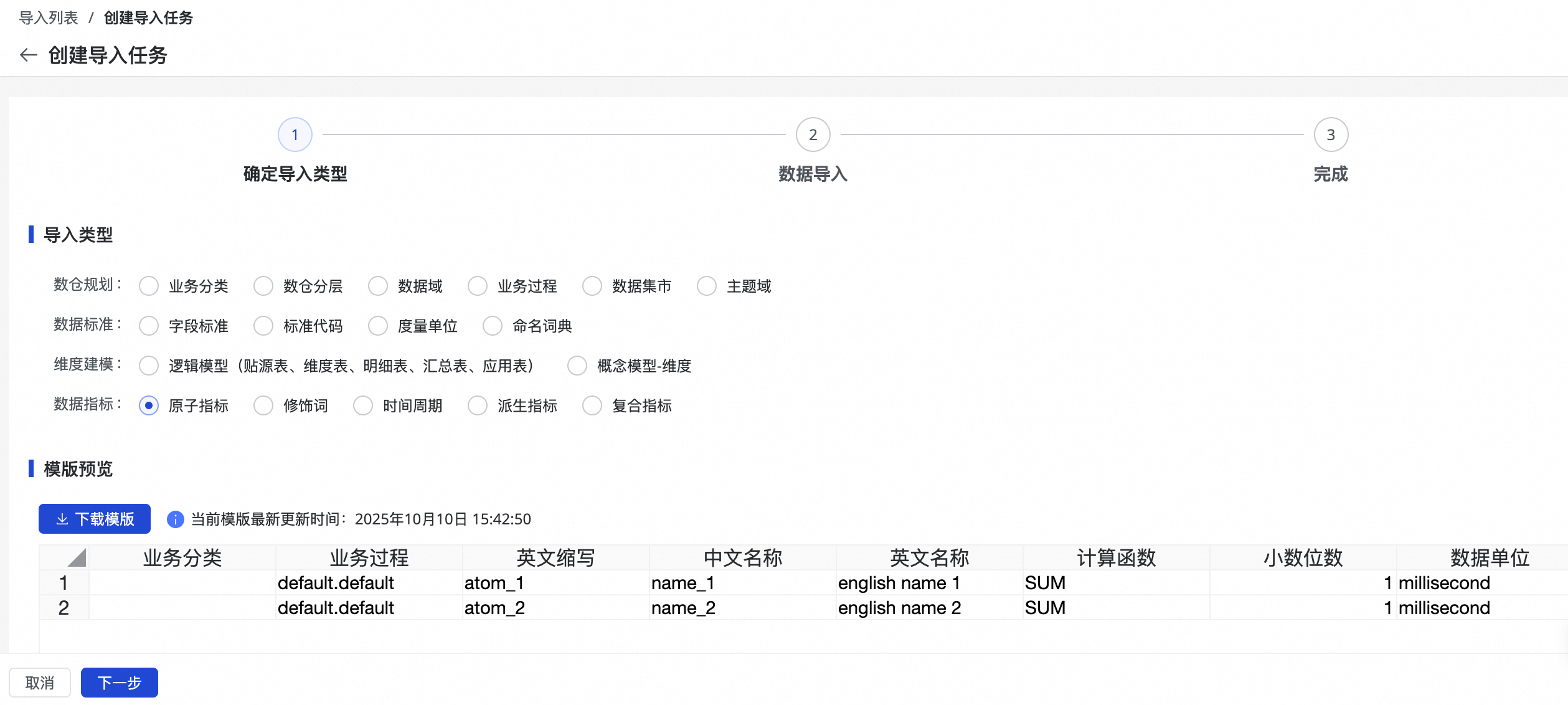Click the blue info icon near template update time
Viewport: 1568px width, 705px height.
coord(175,519)
